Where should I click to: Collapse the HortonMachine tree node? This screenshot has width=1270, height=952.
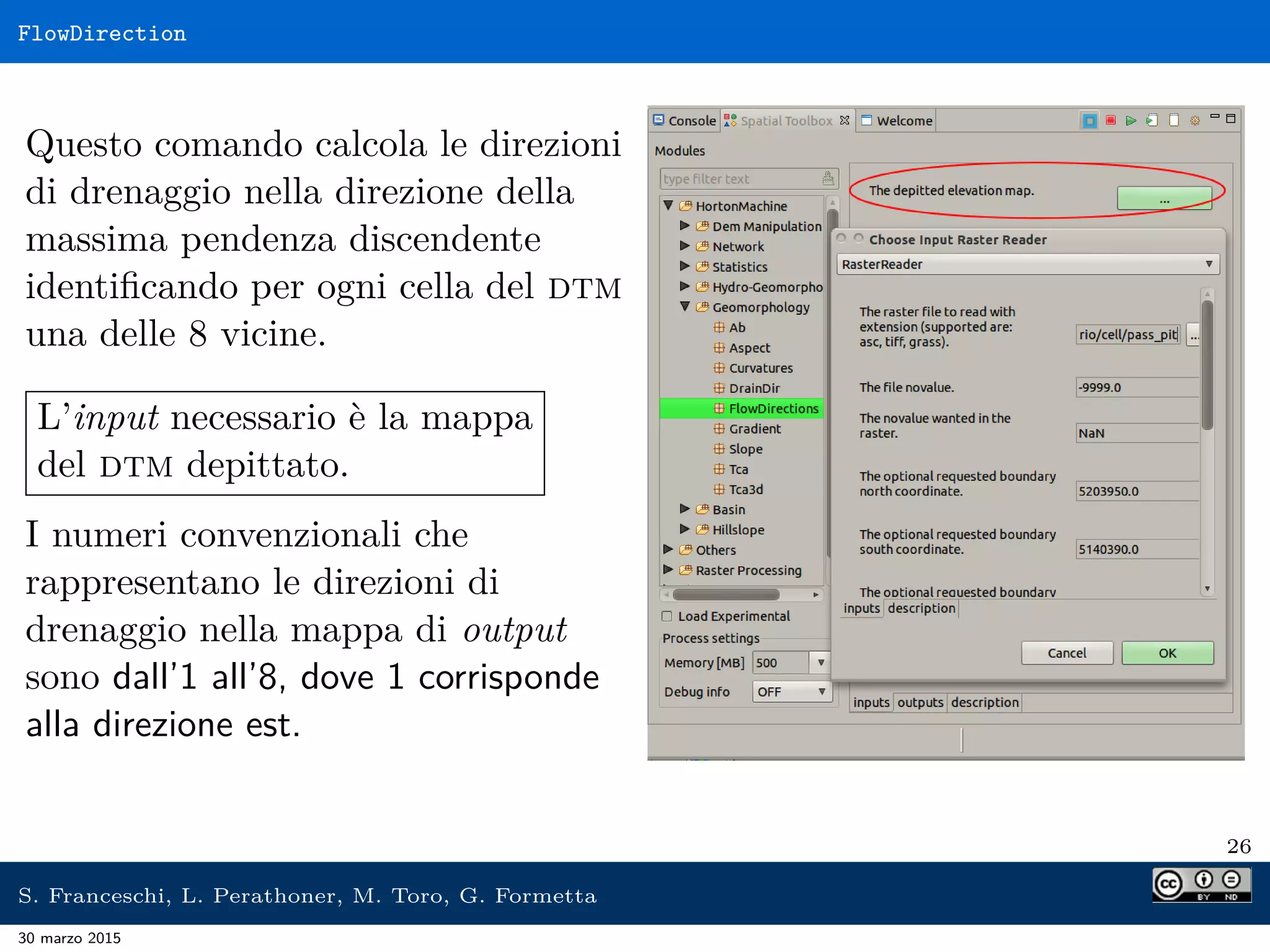[668, 205]
